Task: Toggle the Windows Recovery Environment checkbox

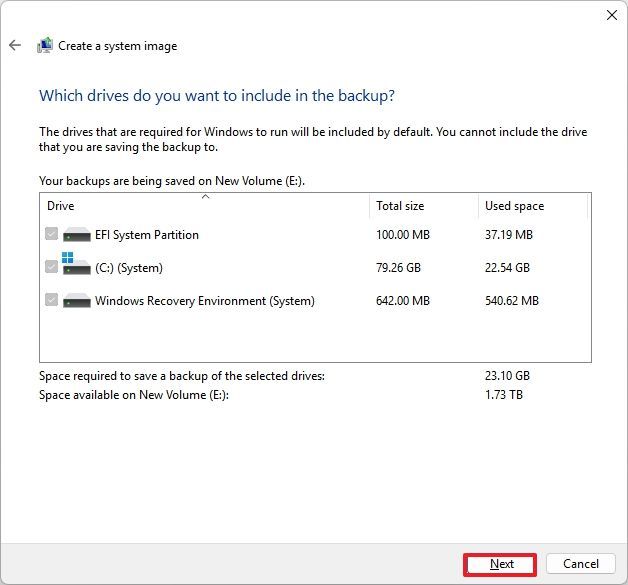Action: pyautogui.click(x=52, y=301)
